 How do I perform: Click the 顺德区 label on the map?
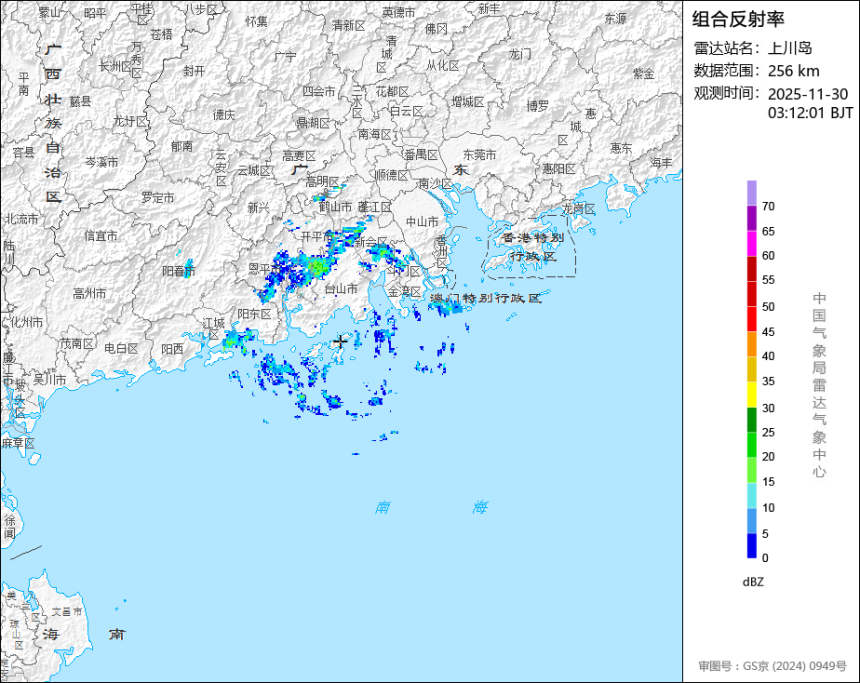click(392, 175)
